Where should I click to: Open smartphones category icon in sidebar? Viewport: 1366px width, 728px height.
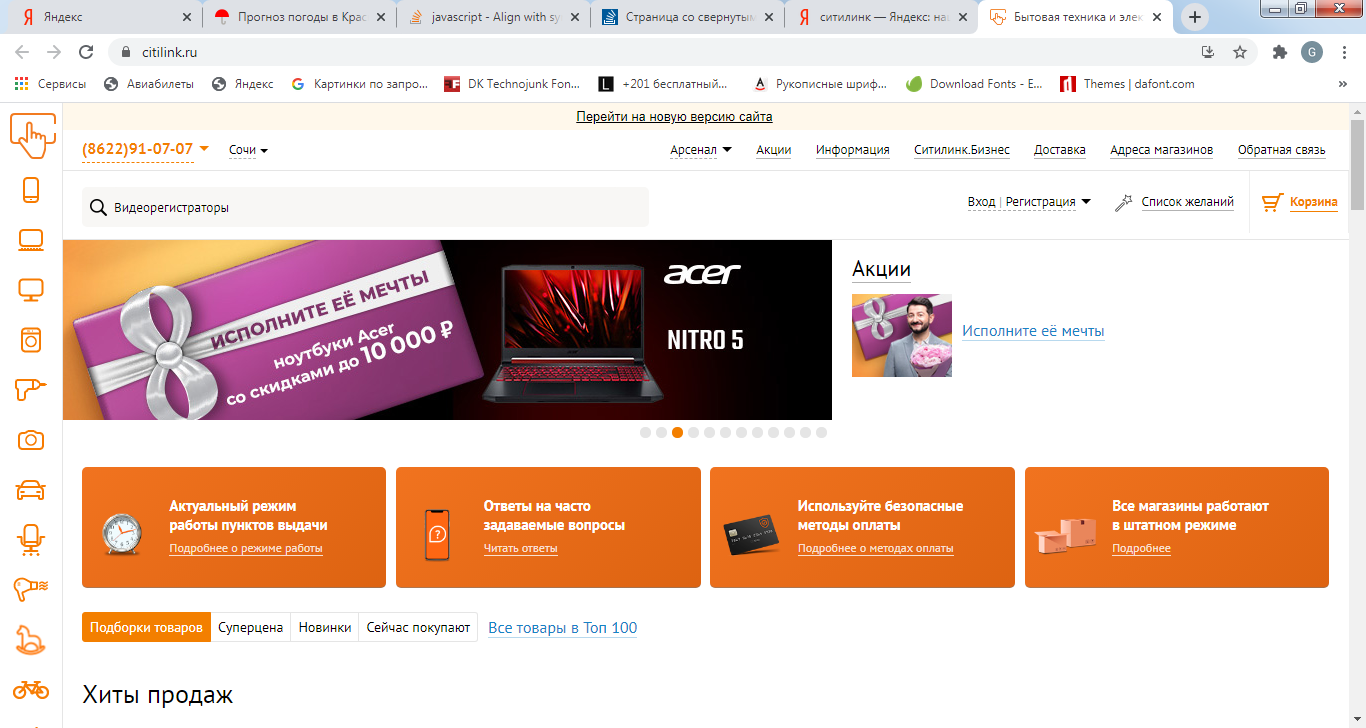(31, 190)
